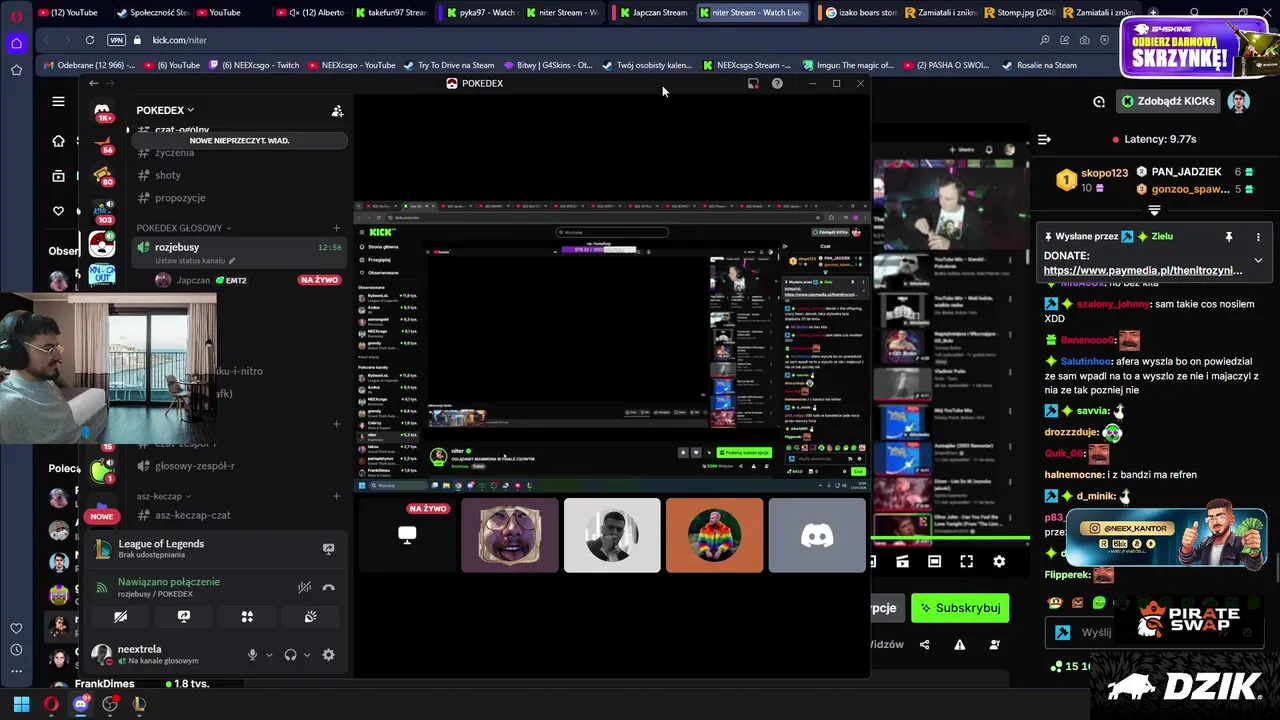The image size is (1280, 720).
Task: Open the paymedia donate link in chat
Action: click(1143, 270)
